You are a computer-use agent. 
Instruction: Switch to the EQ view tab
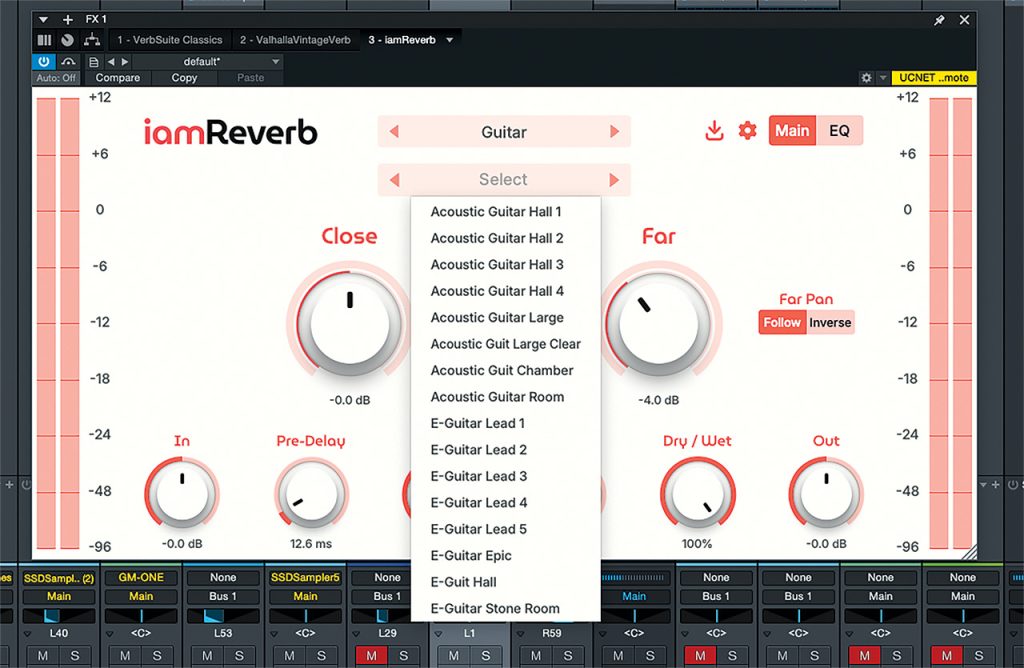click(x=839, y=131)
